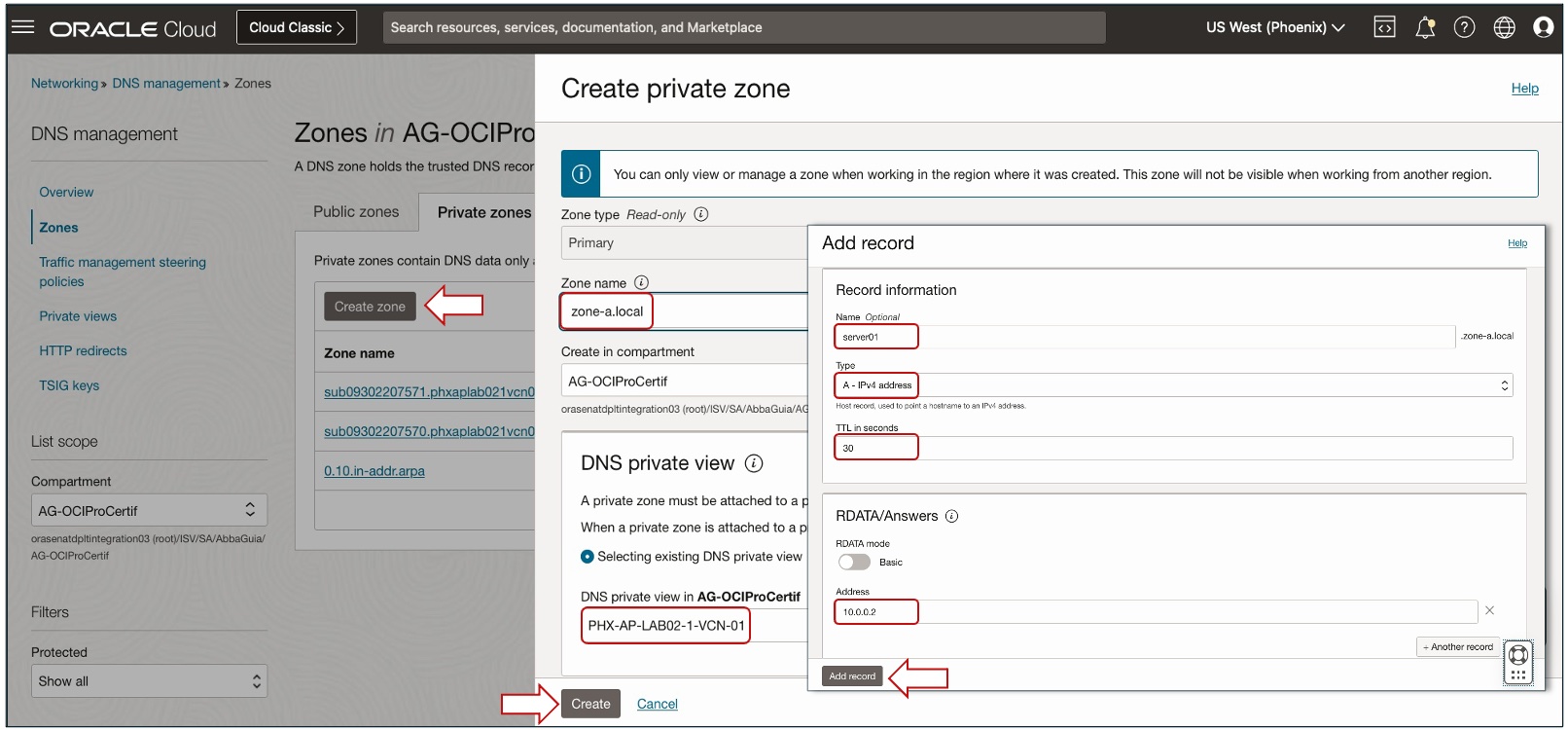Open zone sub09302207571.phxaplab021vcn0 link
The width and height of the screenshot is (1568, 730).
coord(429,392)
